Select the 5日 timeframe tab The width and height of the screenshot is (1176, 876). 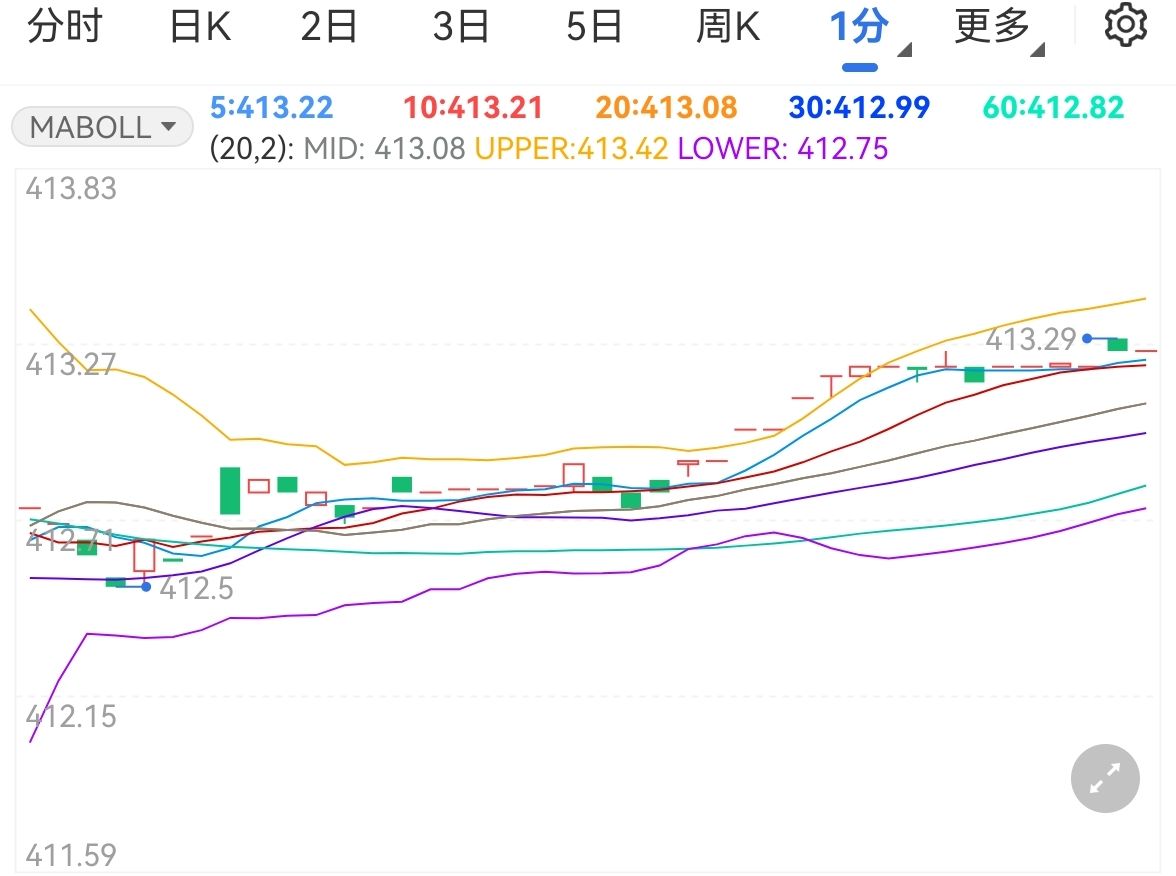[594, 26]
